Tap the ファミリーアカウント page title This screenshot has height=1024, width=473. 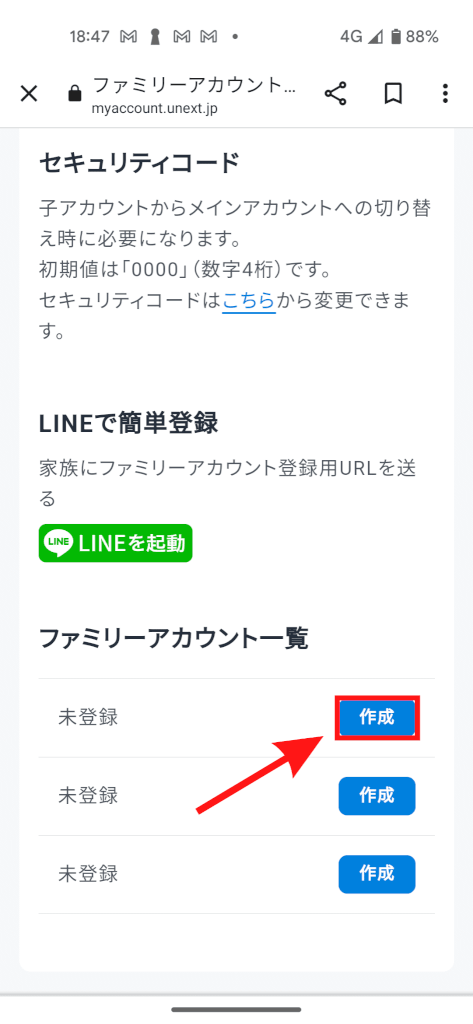tap(194, 85)
